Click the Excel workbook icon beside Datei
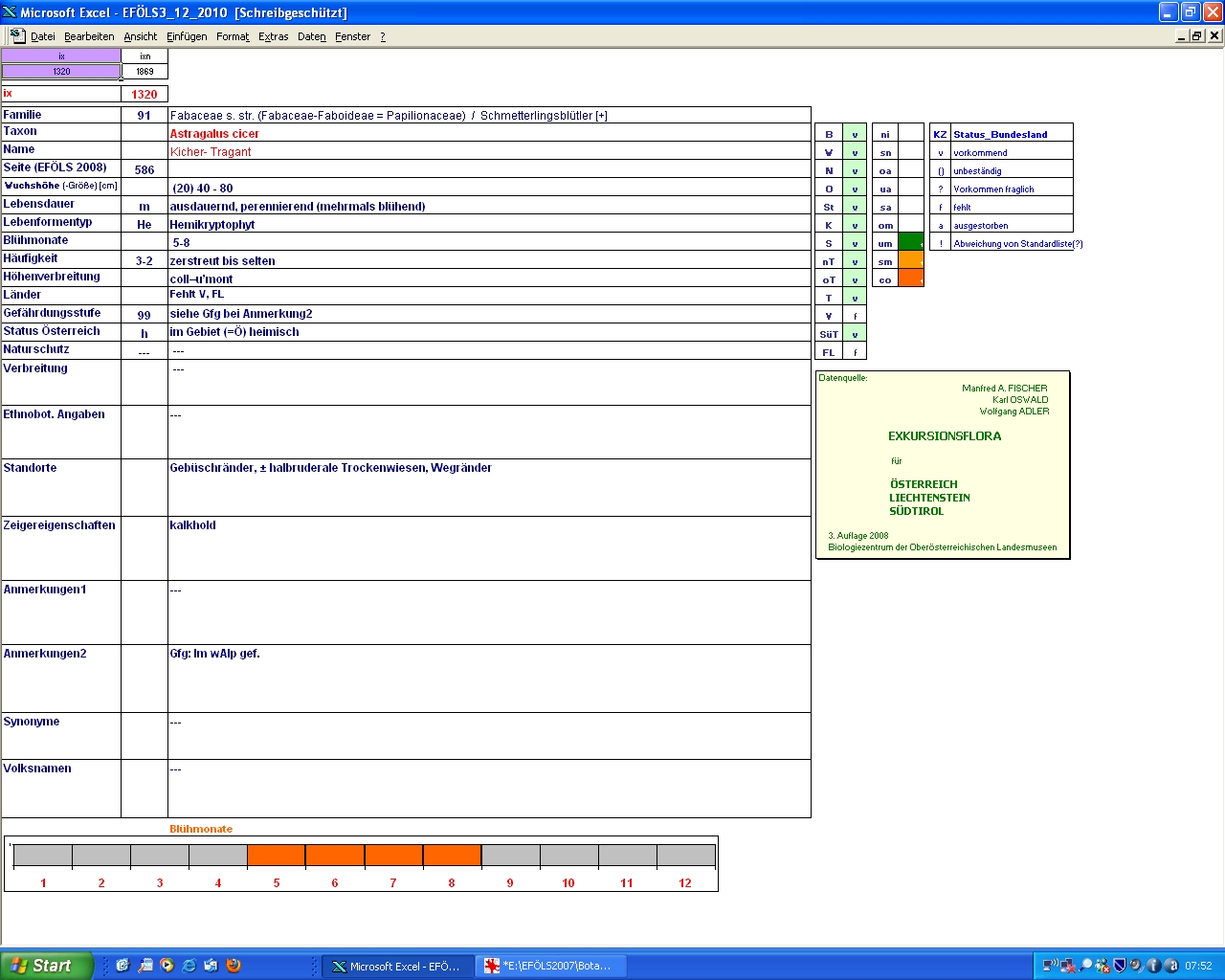The image size is (1225, 980). click(x=17, y=35)
